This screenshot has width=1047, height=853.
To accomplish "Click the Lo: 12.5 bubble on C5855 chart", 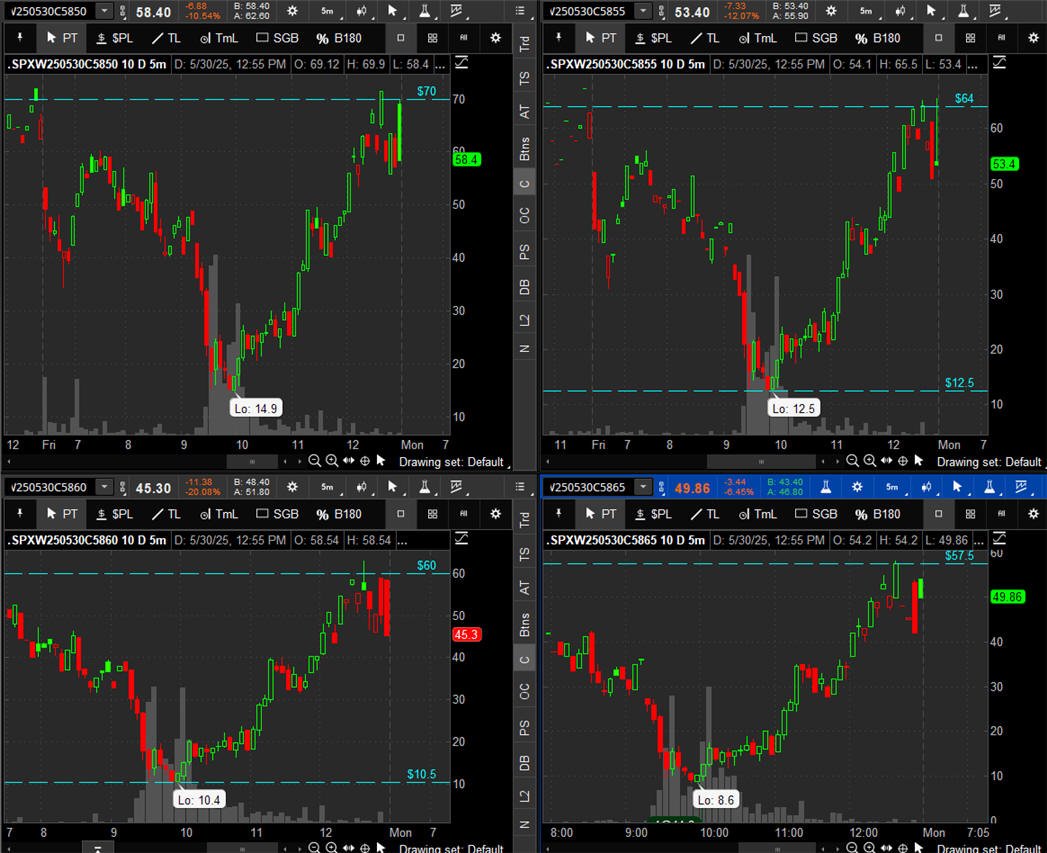I will pyautogui.click(x=793, y=408).
